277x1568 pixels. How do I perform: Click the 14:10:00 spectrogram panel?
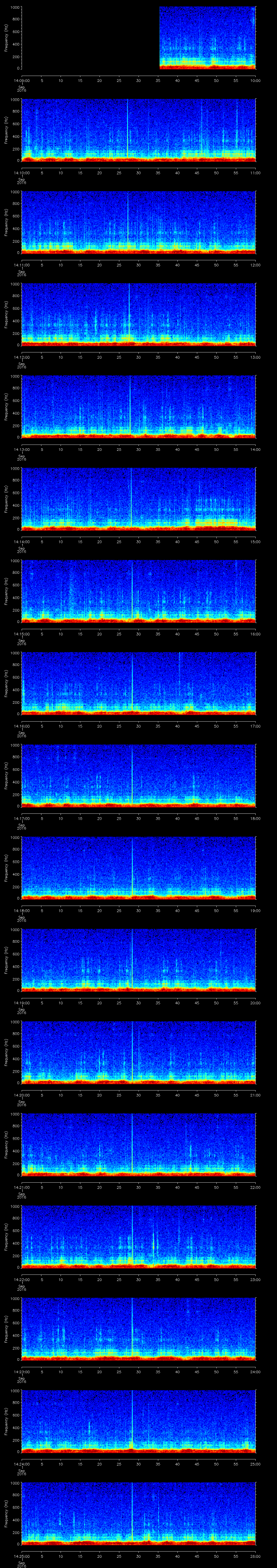[x=139, y=130]
